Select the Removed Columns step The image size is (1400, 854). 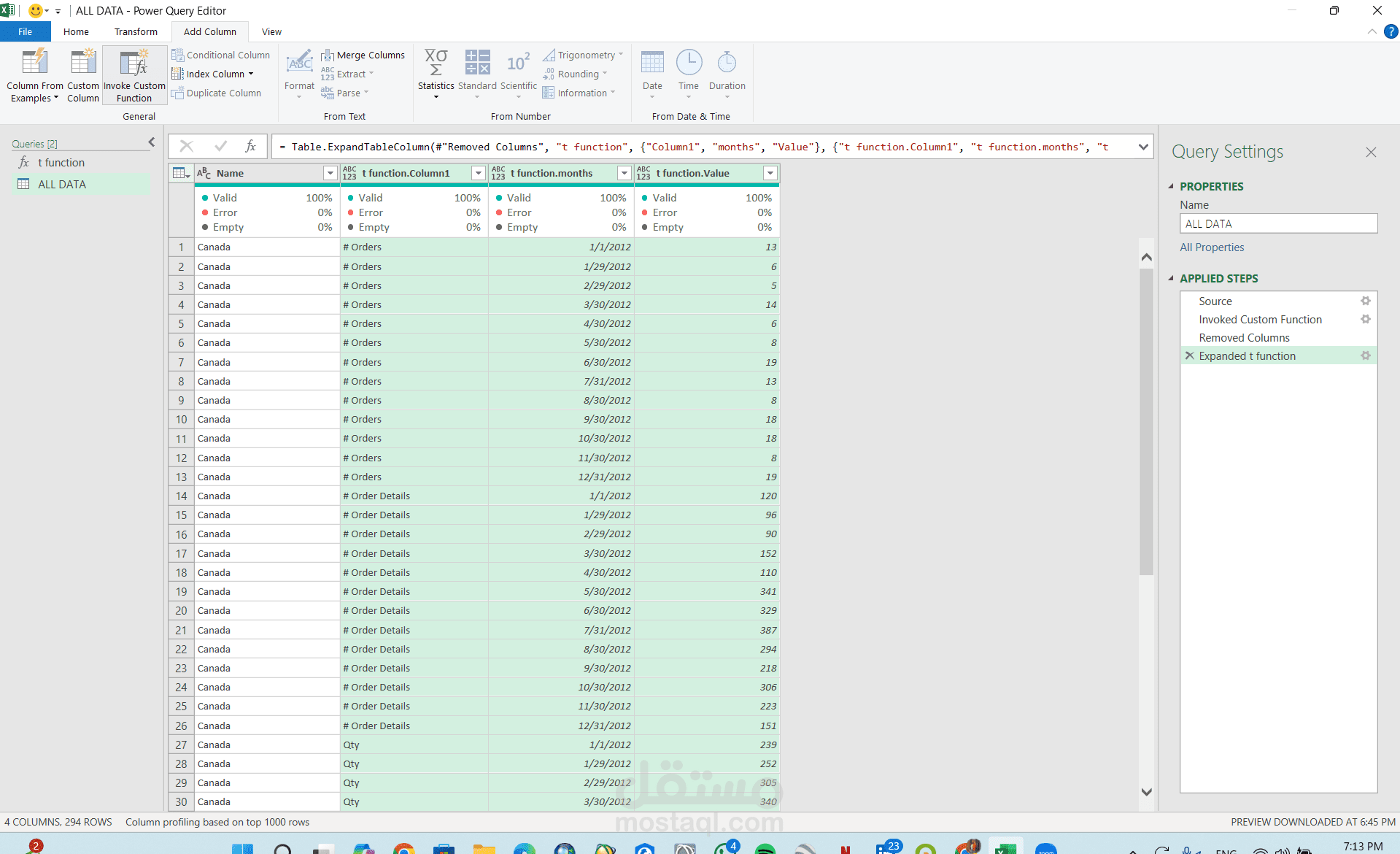click(x=1244, y=337)
